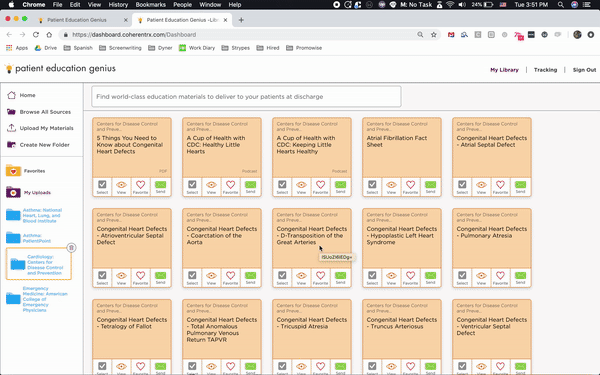Click the 'Truncus Arteriosus' card title
The width and height of the screenshot is (600, 375).
coord(401,323)
